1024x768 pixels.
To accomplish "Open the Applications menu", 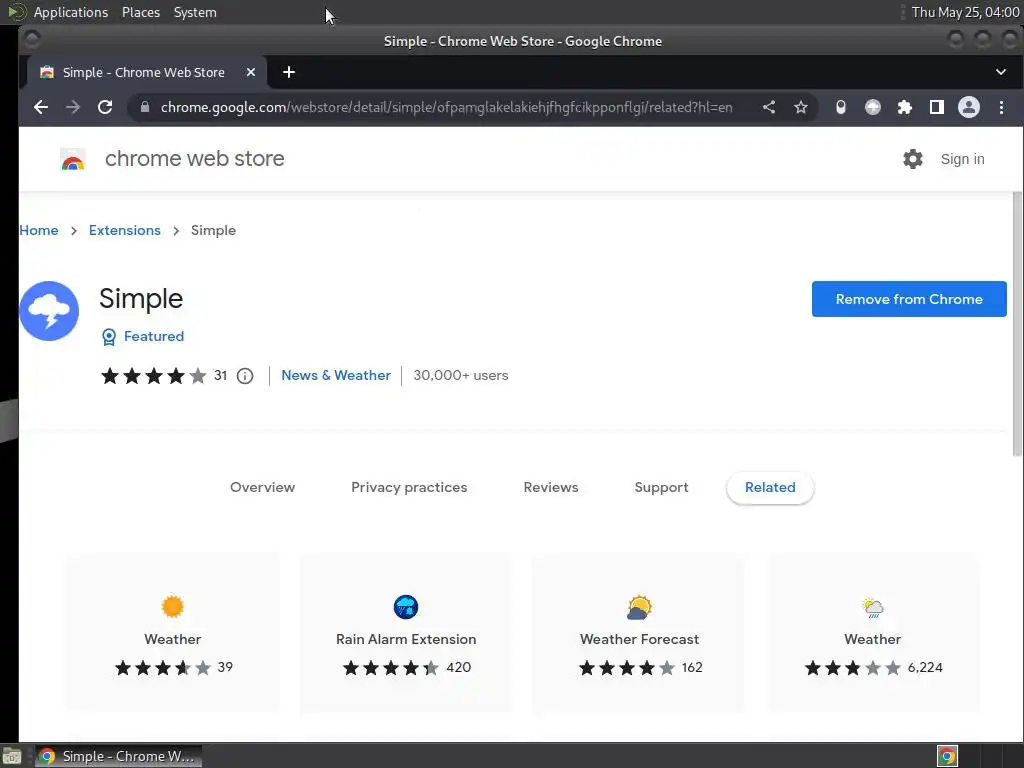I will pos(71,12).
